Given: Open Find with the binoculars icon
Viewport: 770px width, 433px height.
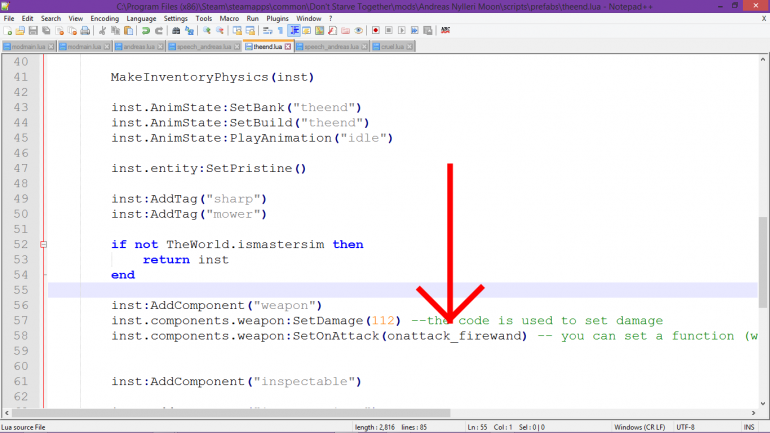Looking at the screenshot, I should click(x=176, y=31).
